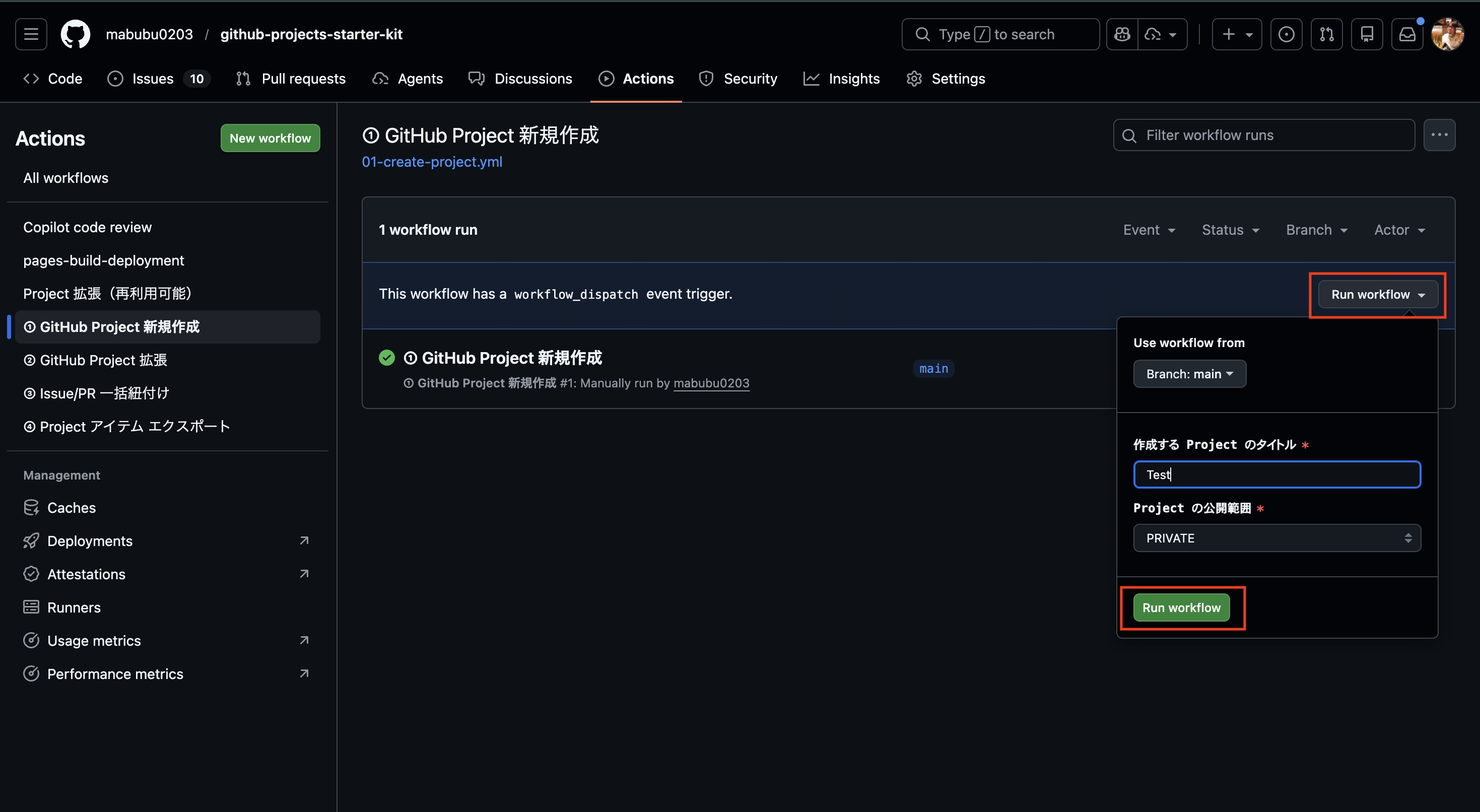
Task: Open Runners management icon
Action: coord(31,608)
